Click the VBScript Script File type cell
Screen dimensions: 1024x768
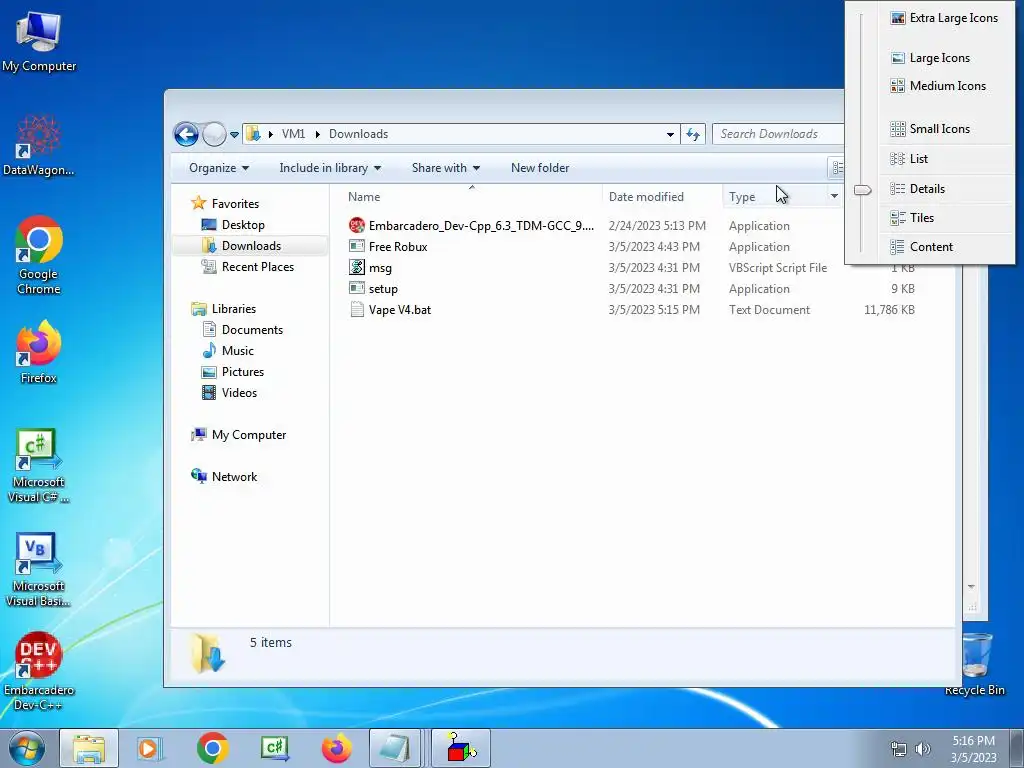coord(778,268)
